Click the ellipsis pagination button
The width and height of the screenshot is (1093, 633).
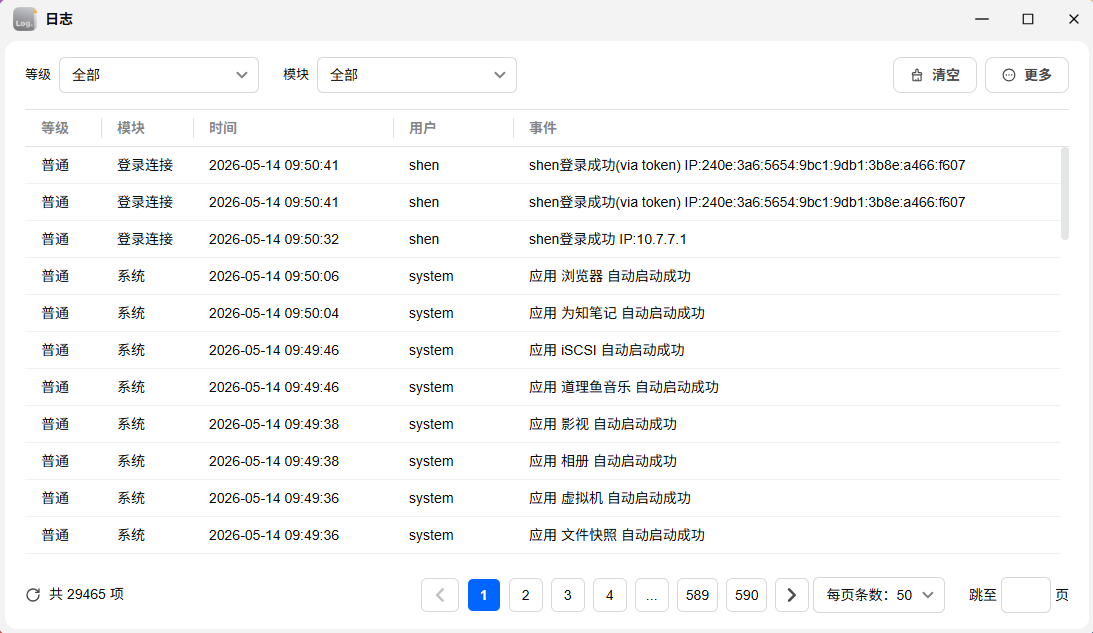pyautogui.click(x=651, y=595)
